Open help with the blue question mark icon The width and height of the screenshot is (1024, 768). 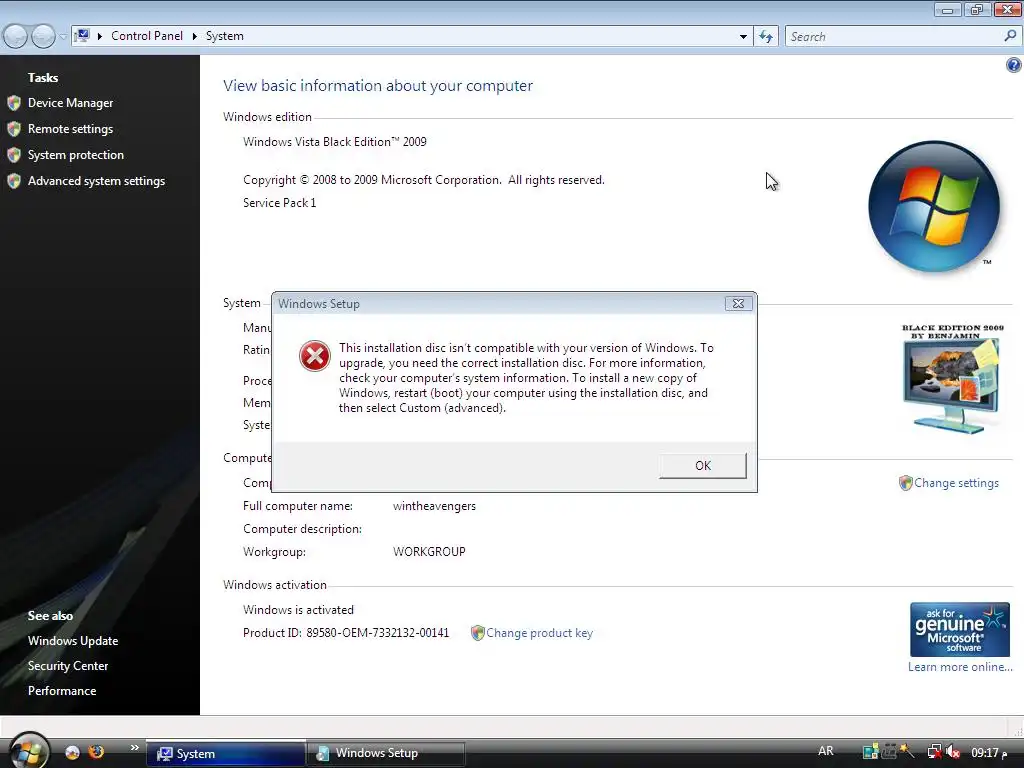tap(1014, 65)
